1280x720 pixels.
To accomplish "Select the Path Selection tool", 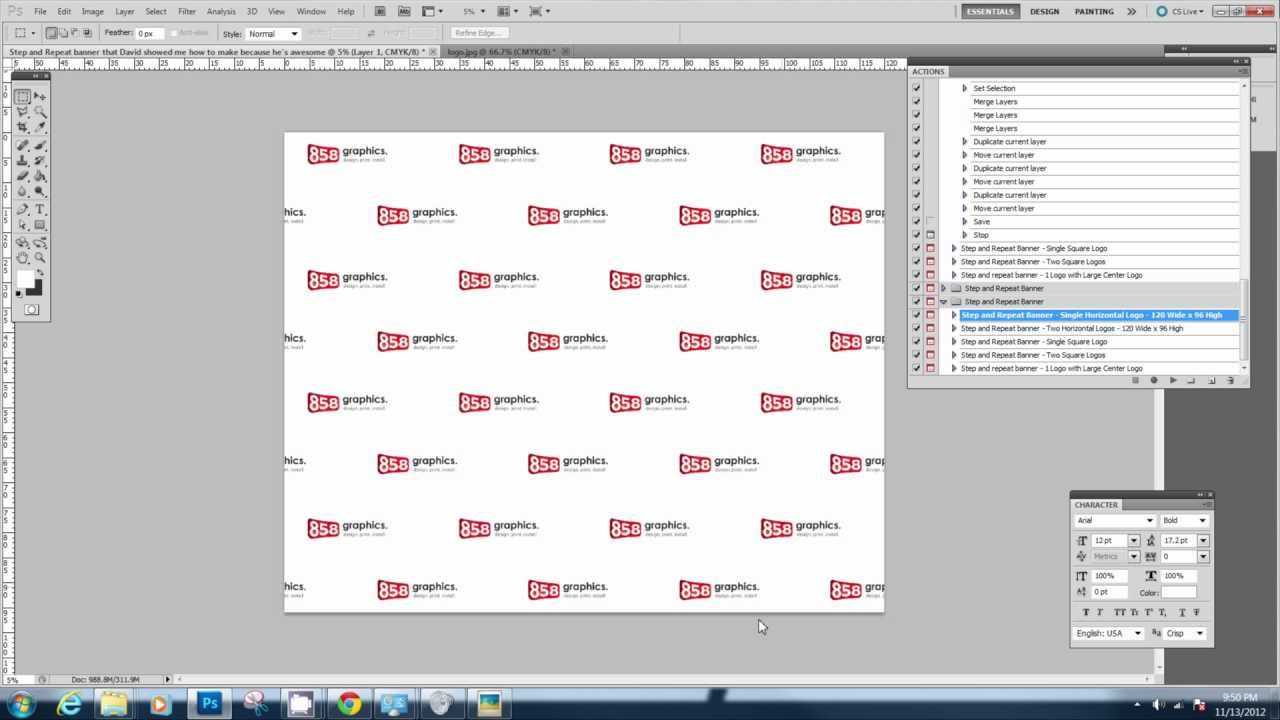I will click(22, 224).
